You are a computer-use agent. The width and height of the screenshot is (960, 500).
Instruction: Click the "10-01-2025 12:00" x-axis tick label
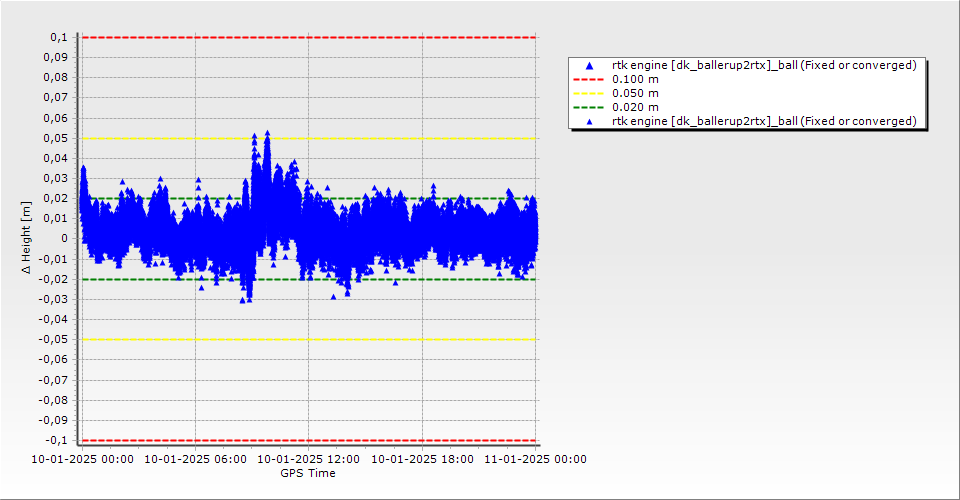(309, 460)
